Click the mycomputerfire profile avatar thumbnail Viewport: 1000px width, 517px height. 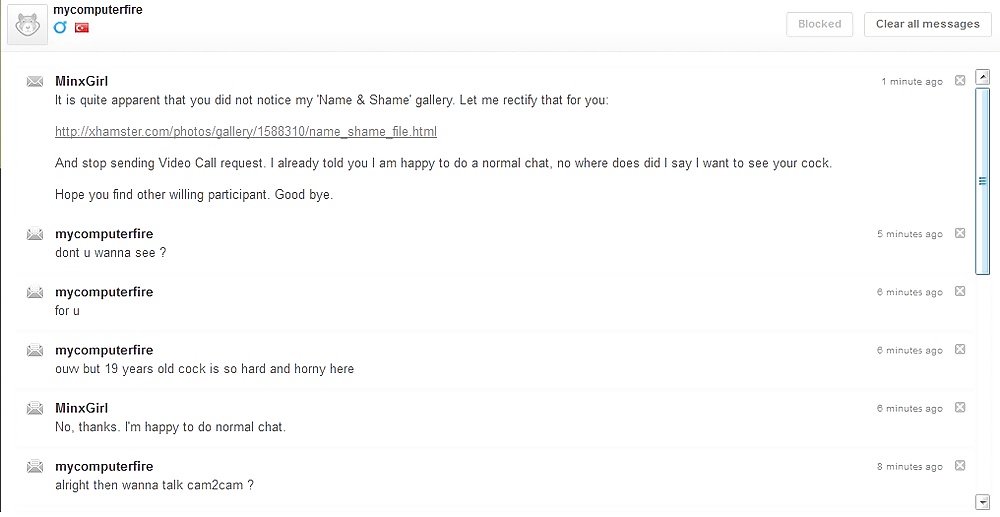coord(27,25)
